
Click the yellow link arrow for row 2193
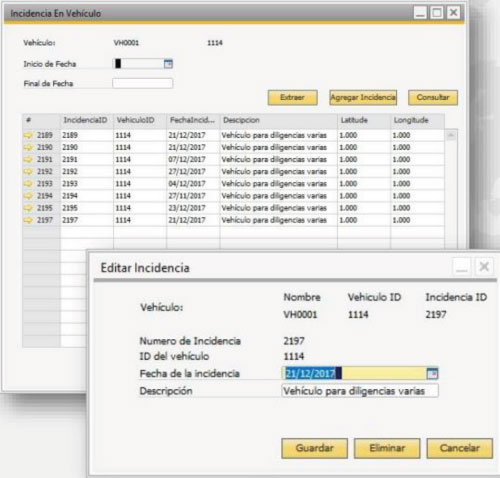pos(29,184)
